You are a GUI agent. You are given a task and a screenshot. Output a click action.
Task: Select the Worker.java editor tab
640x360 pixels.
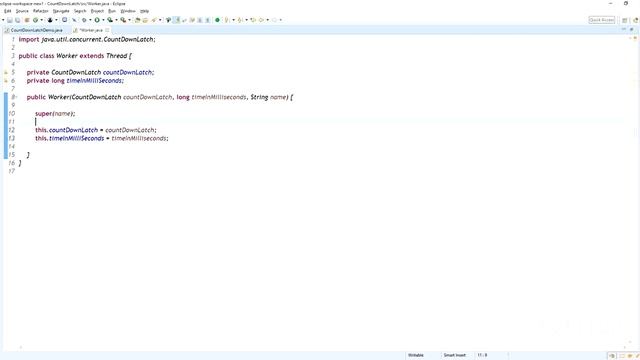91,30
